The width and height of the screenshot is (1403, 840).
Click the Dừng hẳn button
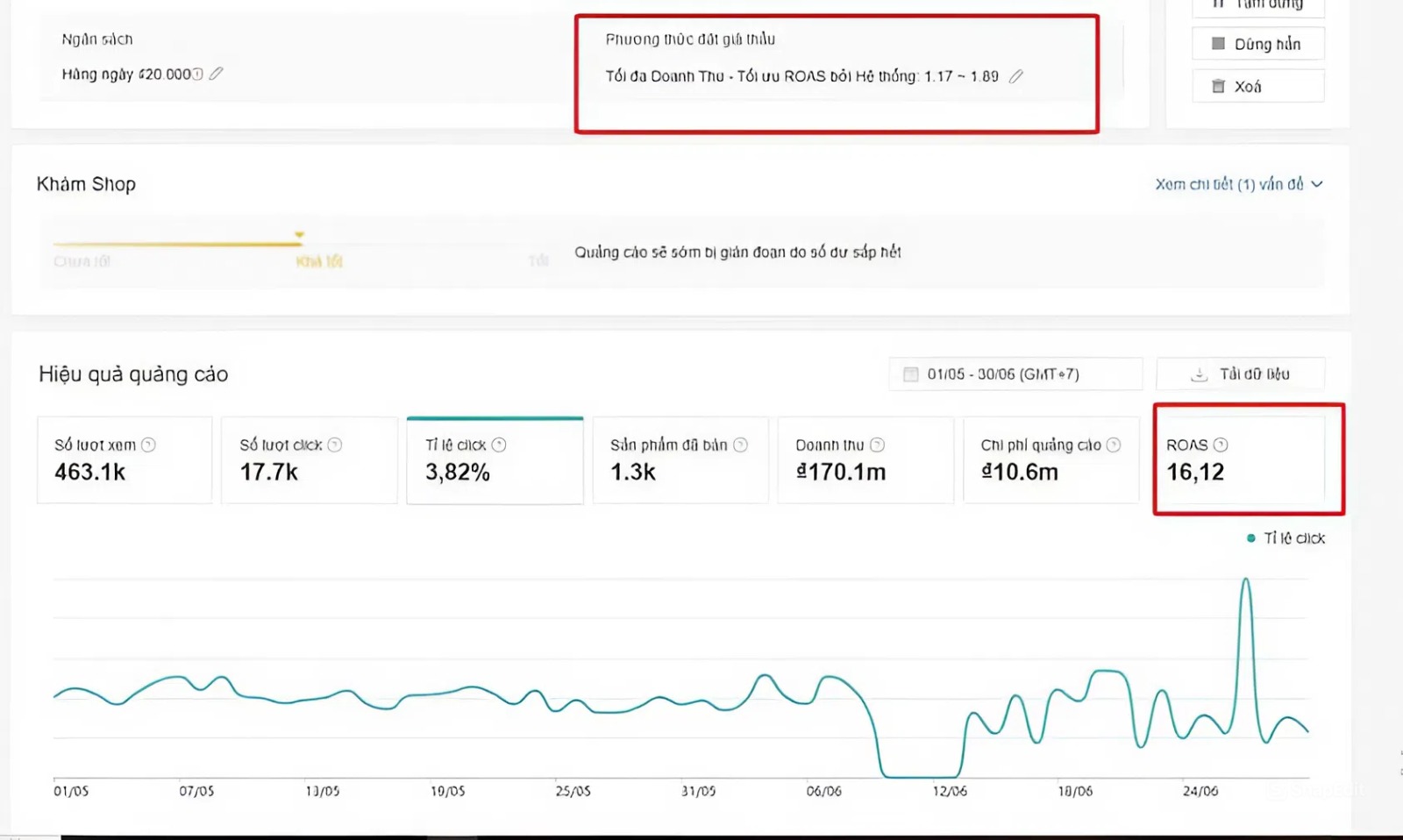click(x=1257, y=44)
